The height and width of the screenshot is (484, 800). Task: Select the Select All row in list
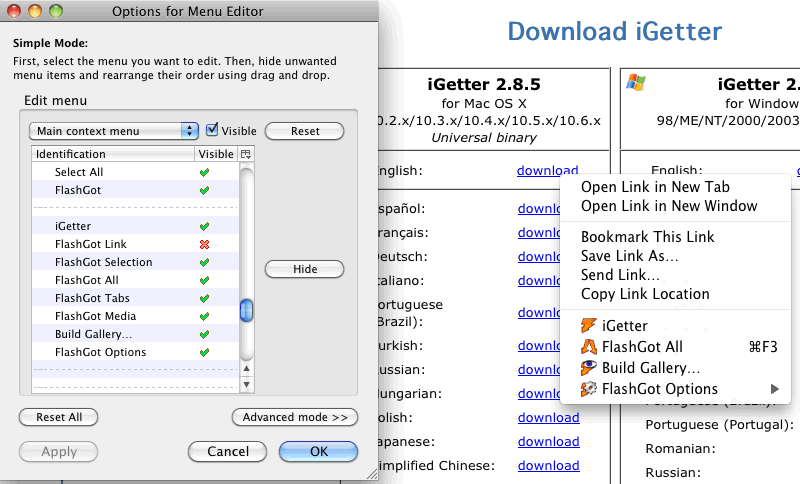(135, 172)
